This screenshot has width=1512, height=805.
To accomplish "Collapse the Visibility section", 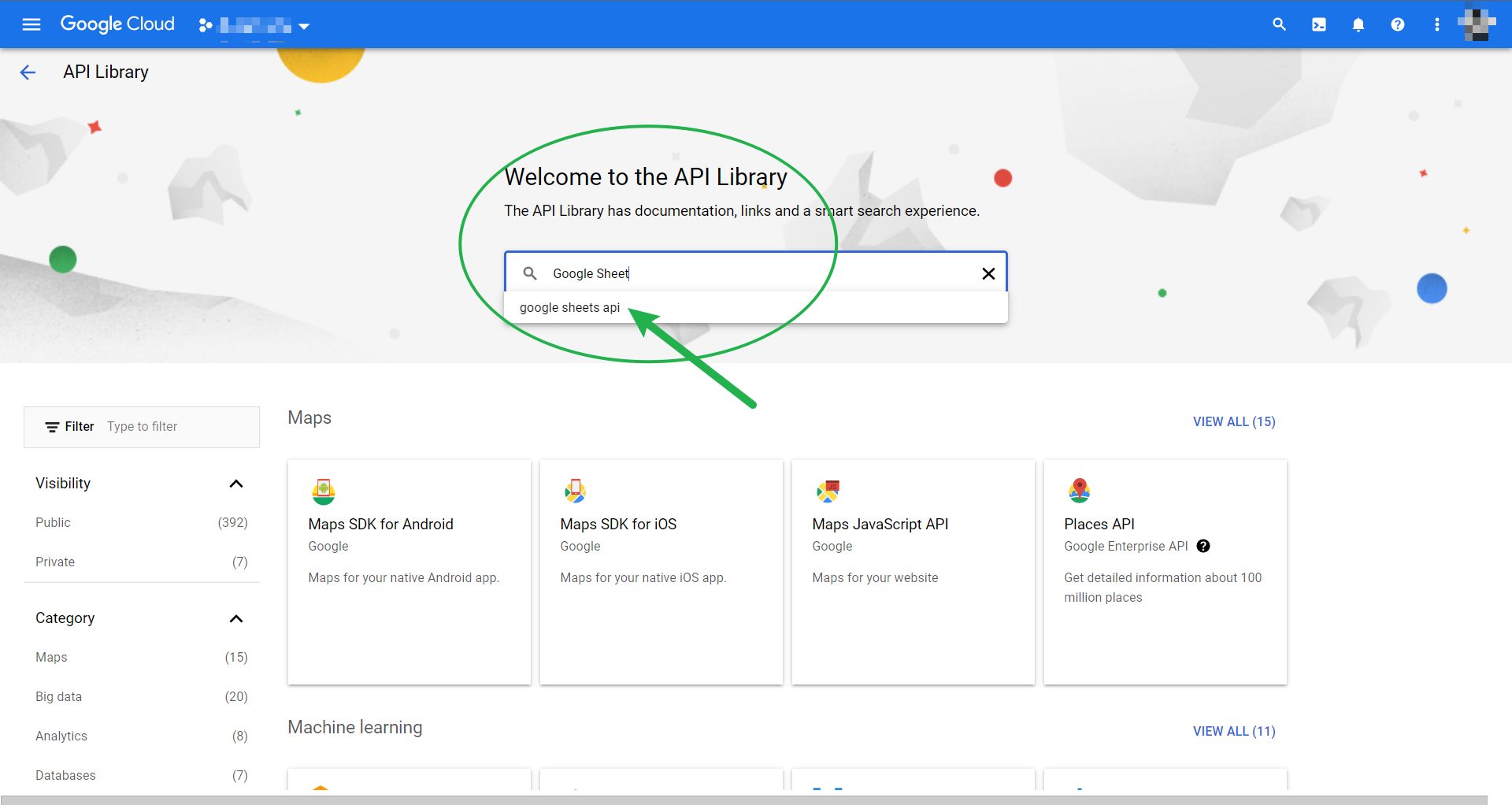I will (235, 484).
